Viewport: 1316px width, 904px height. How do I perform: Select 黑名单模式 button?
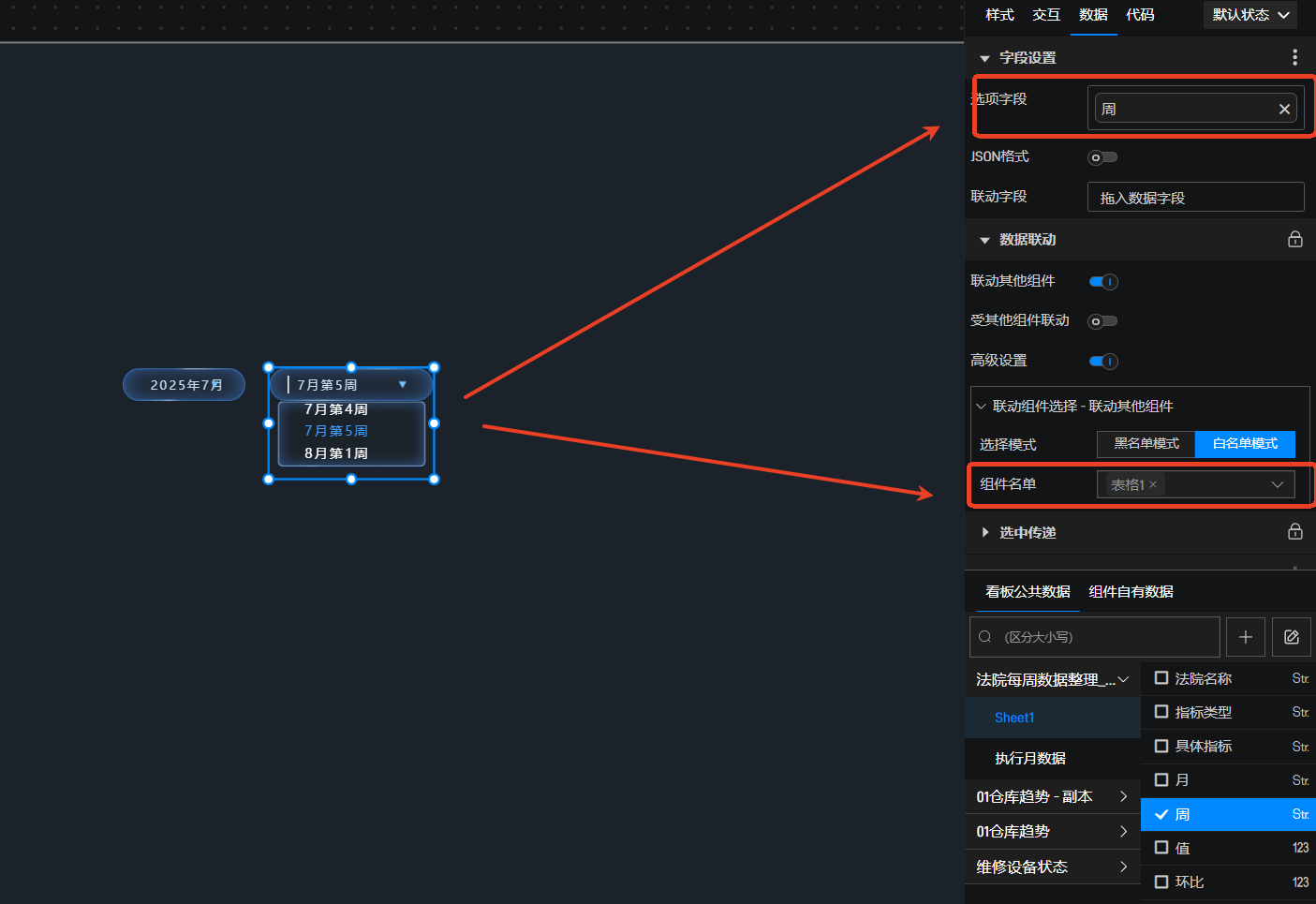pos(1146,444)
